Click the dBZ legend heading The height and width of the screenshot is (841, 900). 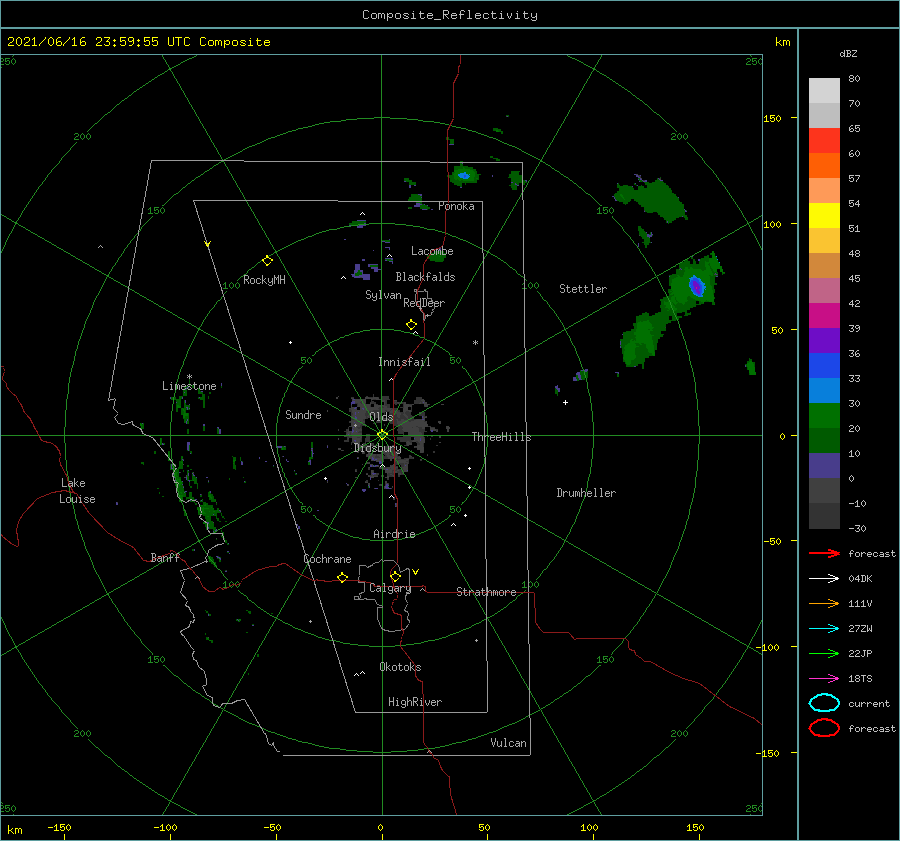tap(848, 53)
